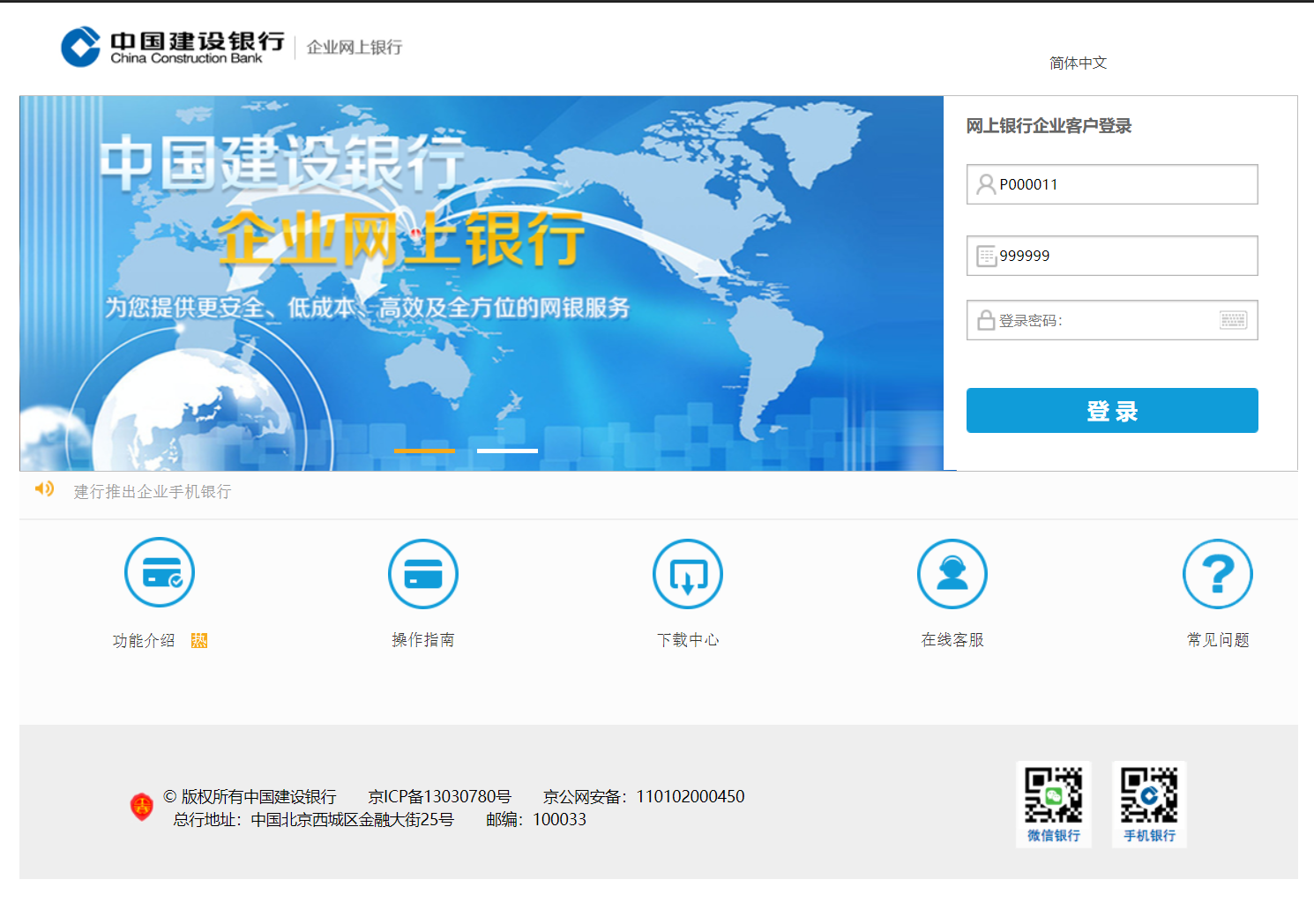Click the speaker announcement icon
This screenshot has width=1314, height=924.
pos(44,488)
